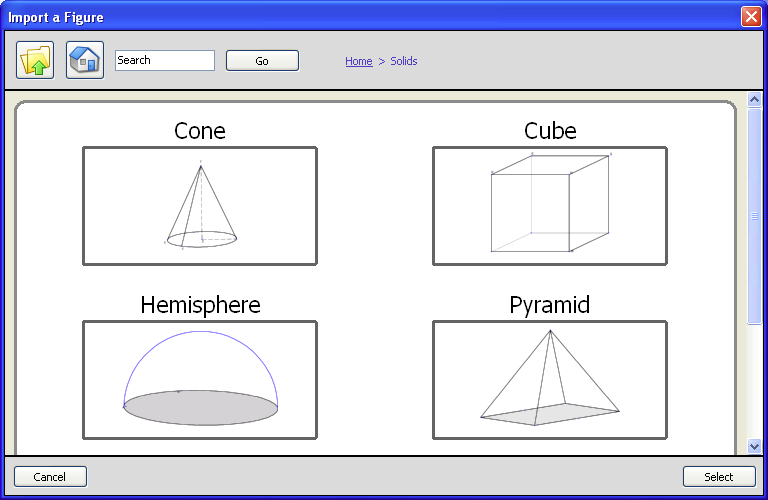The image size is (768, 500).
Task: Click the Solids breadcrumb link
Action: coord(404,61)
